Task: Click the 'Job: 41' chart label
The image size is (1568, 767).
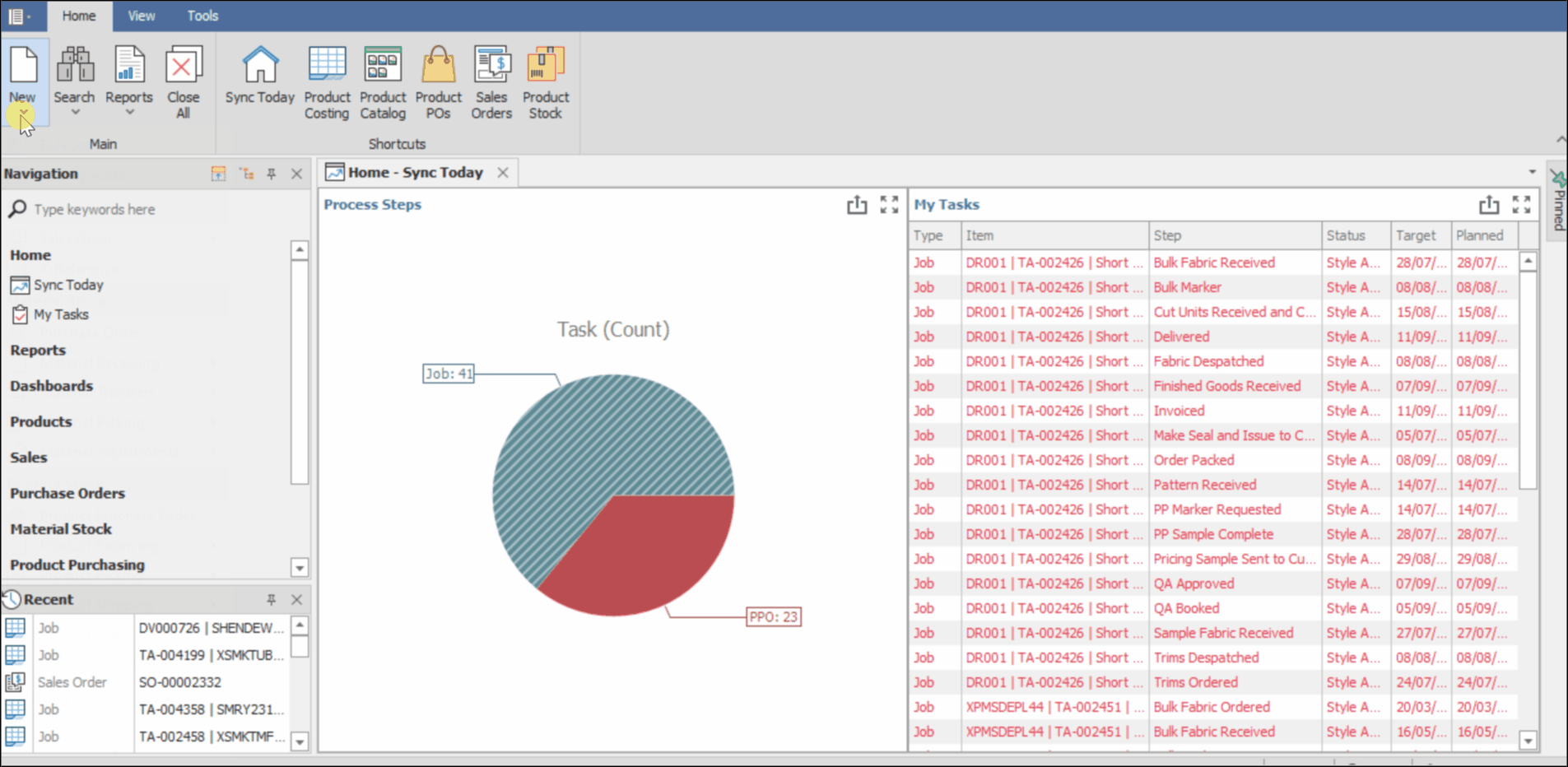Action: [449, 374]
